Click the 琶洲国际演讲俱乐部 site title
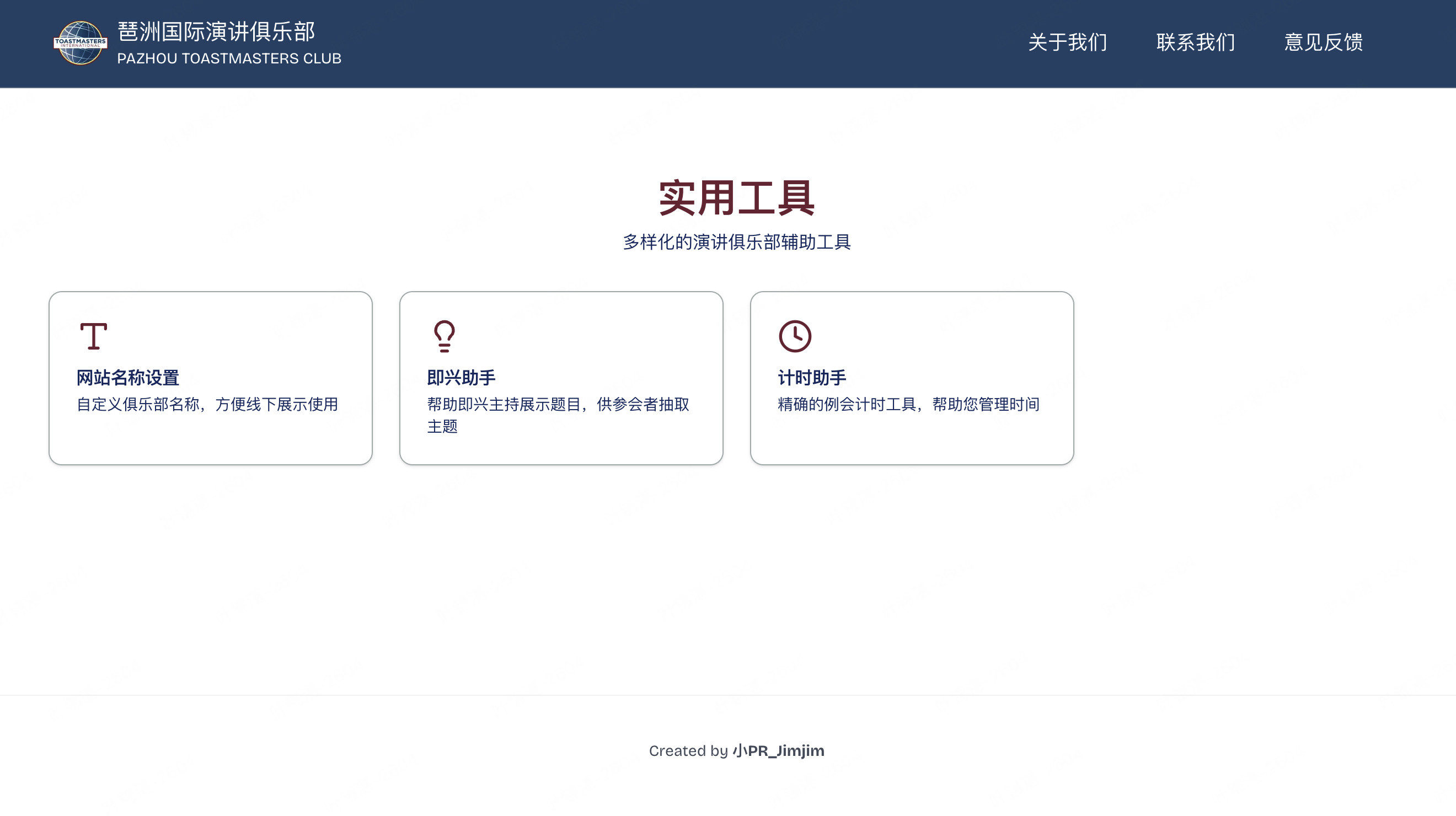 click(x=216, y=31)
